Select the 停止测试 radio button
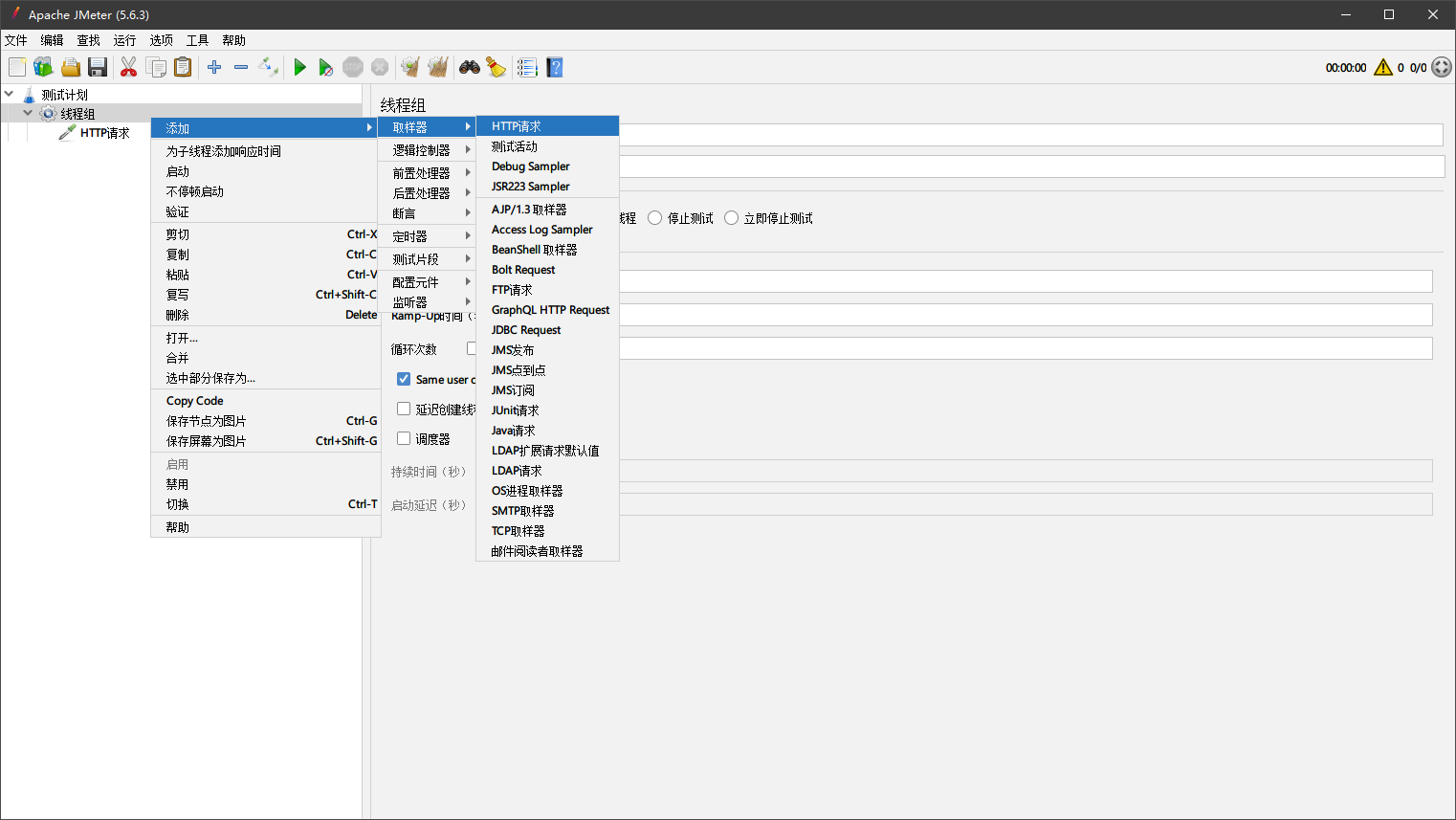Screen dimensions: 1456x820 [x=654, y=218]
